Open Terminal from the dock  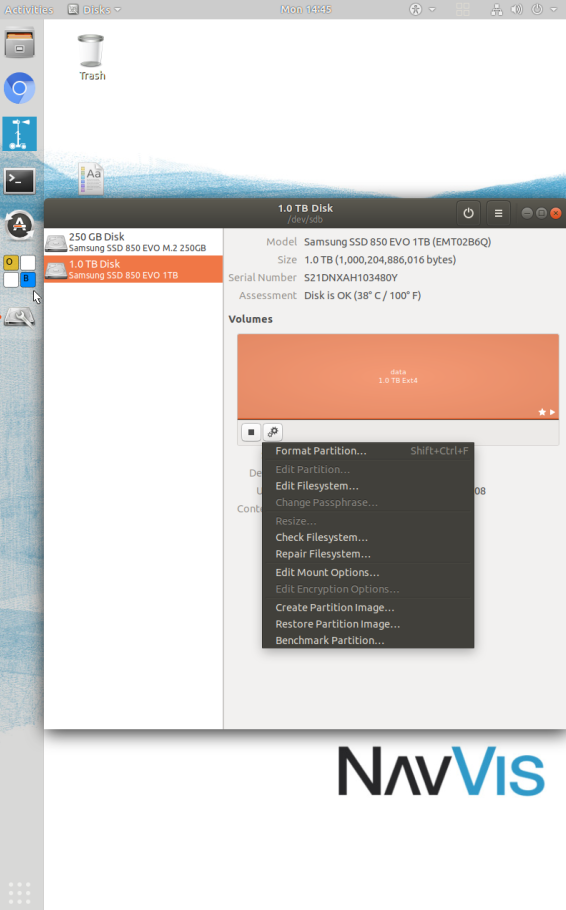click(x=19, y=180)
